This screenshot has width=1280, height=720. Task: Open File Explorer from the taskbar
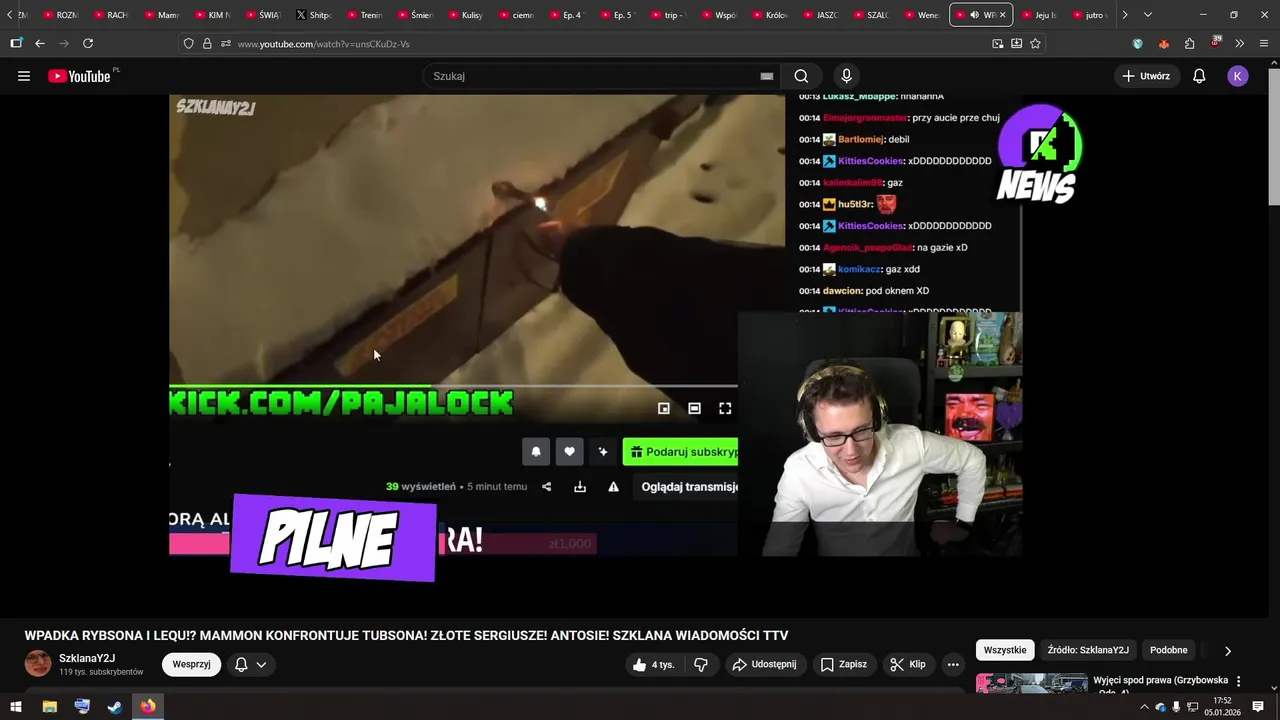pyautogui.click(x=49, y=707)
